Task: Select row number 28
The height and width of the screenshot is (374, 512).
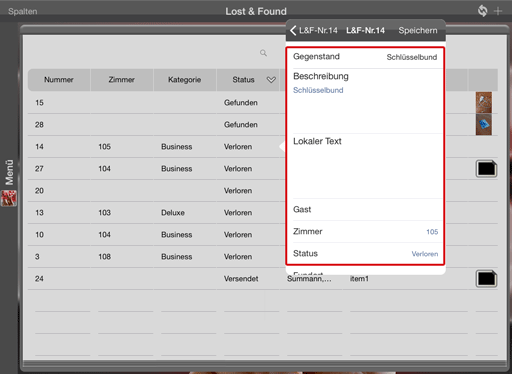Action: 39,125
